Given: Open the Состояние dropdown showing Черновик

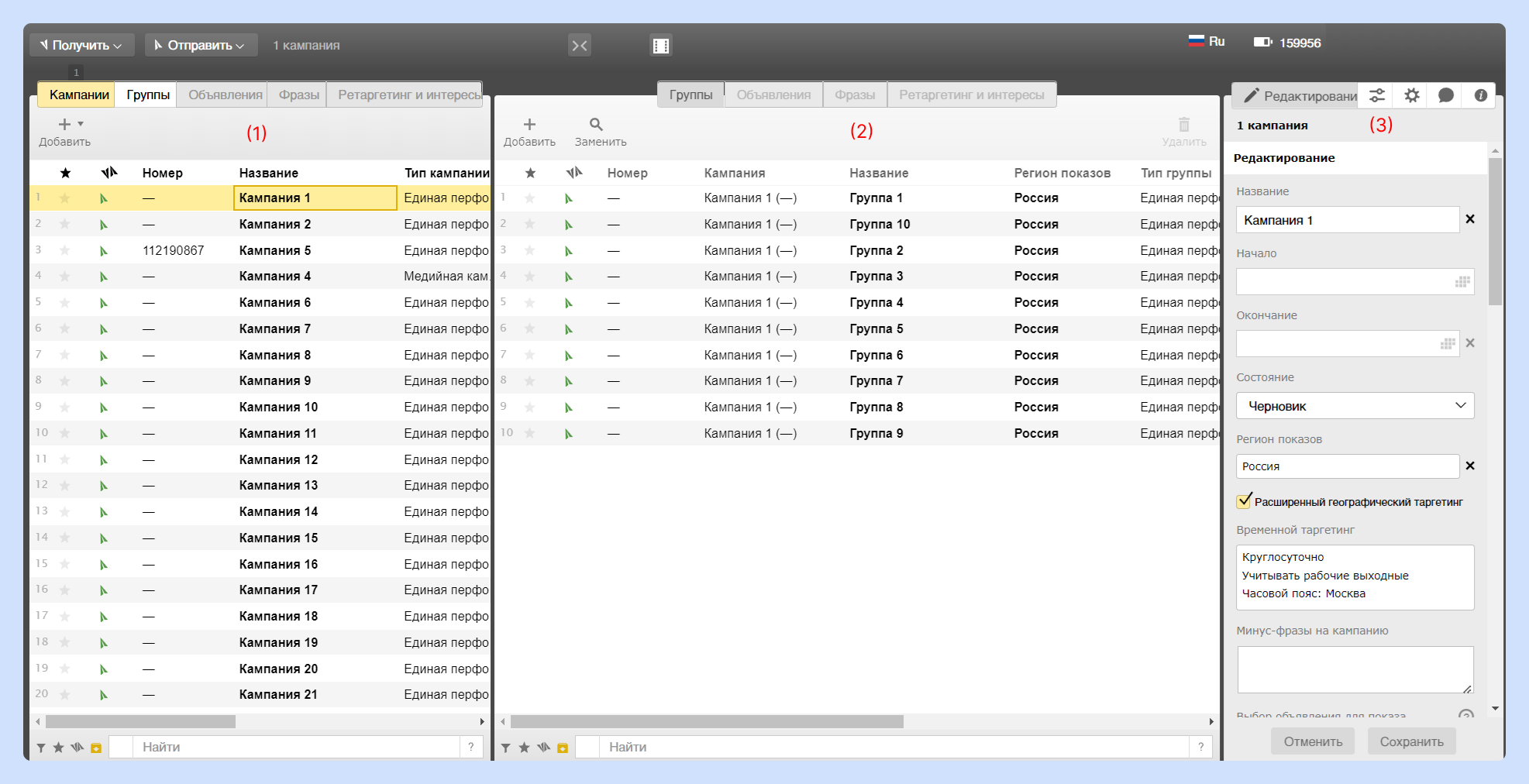Looking at the screenshot, I should [1355, 406].
